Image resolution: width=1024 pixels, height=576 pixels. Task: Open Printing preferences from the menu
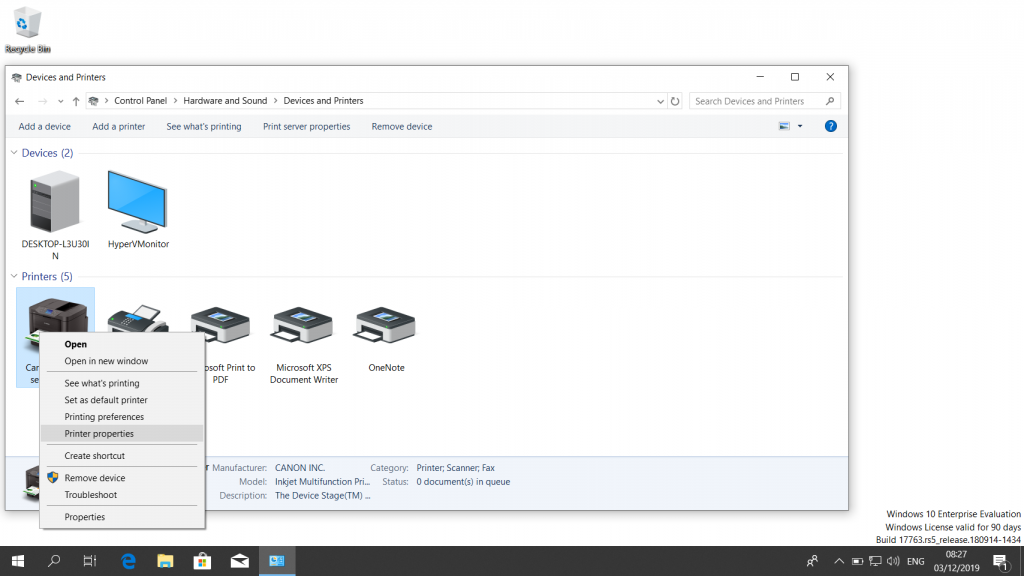(x=122, y=417)
